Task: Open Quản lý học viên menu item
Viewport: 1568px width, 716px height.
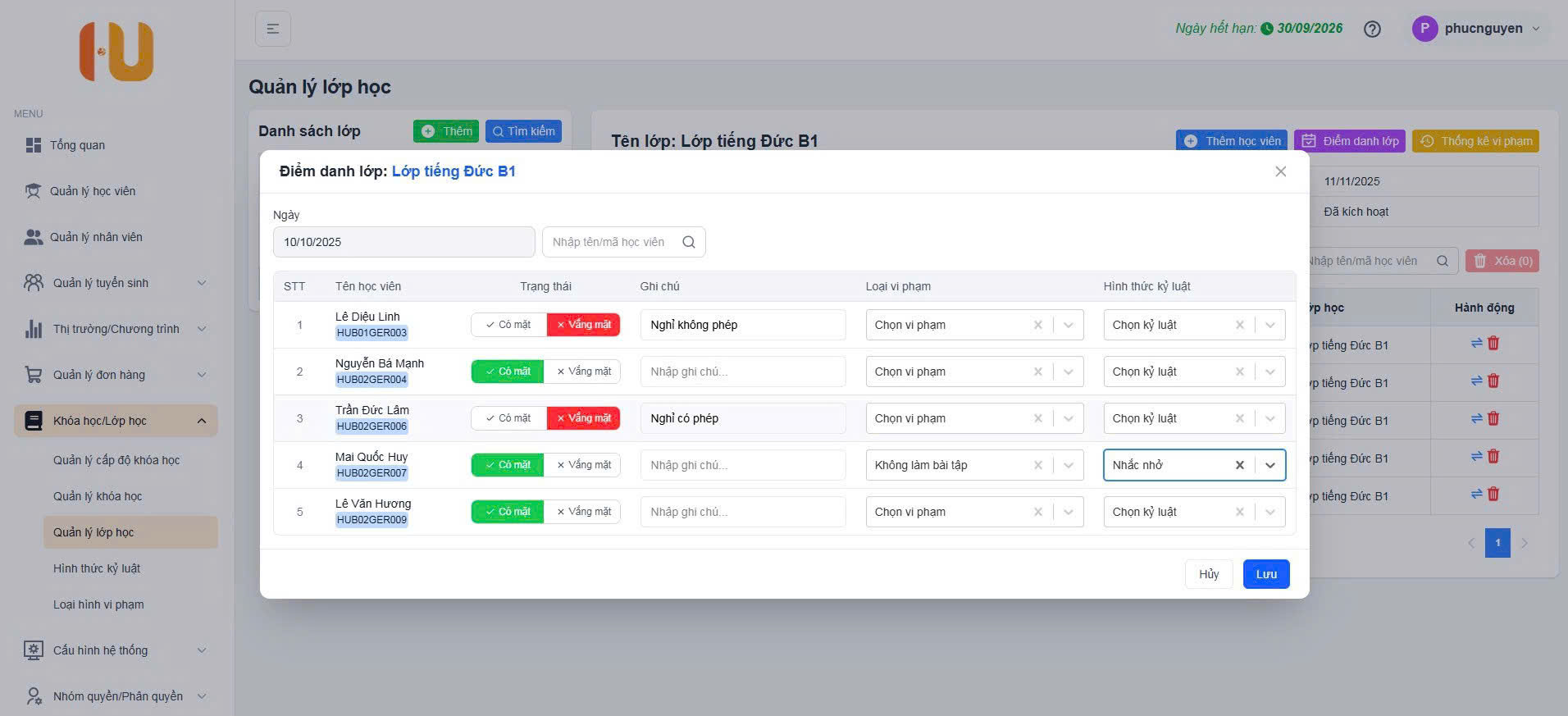Action: point(93,191)
